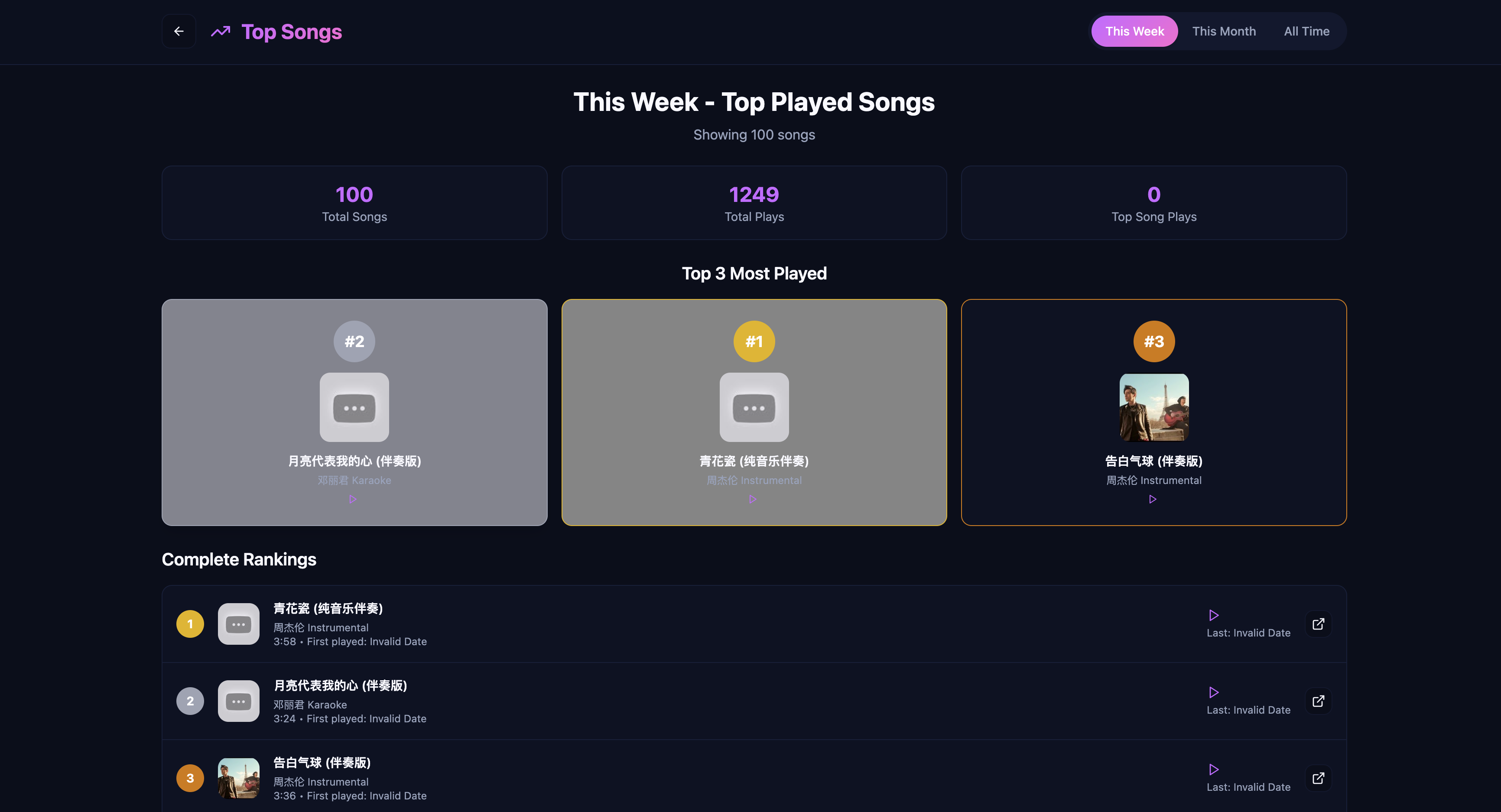Image resolution: width=1501 pixels, height=812 pixels.
Task: Click the play icon on the 告白气球 ranking row
Action: pyautogui.click(x=1214, y=770)
